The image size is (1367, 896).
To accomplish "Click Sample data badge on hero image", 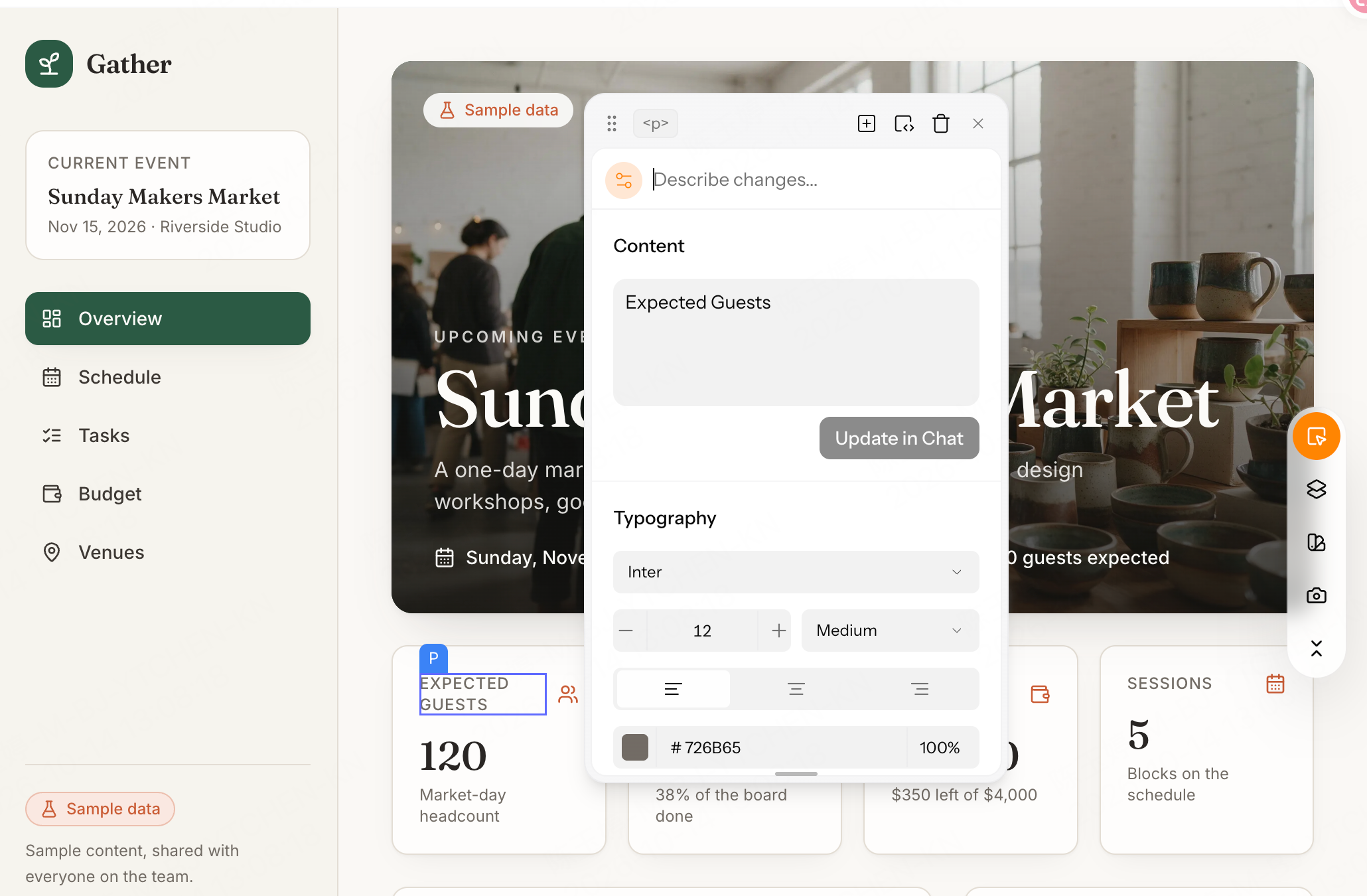I will point(498,110).
